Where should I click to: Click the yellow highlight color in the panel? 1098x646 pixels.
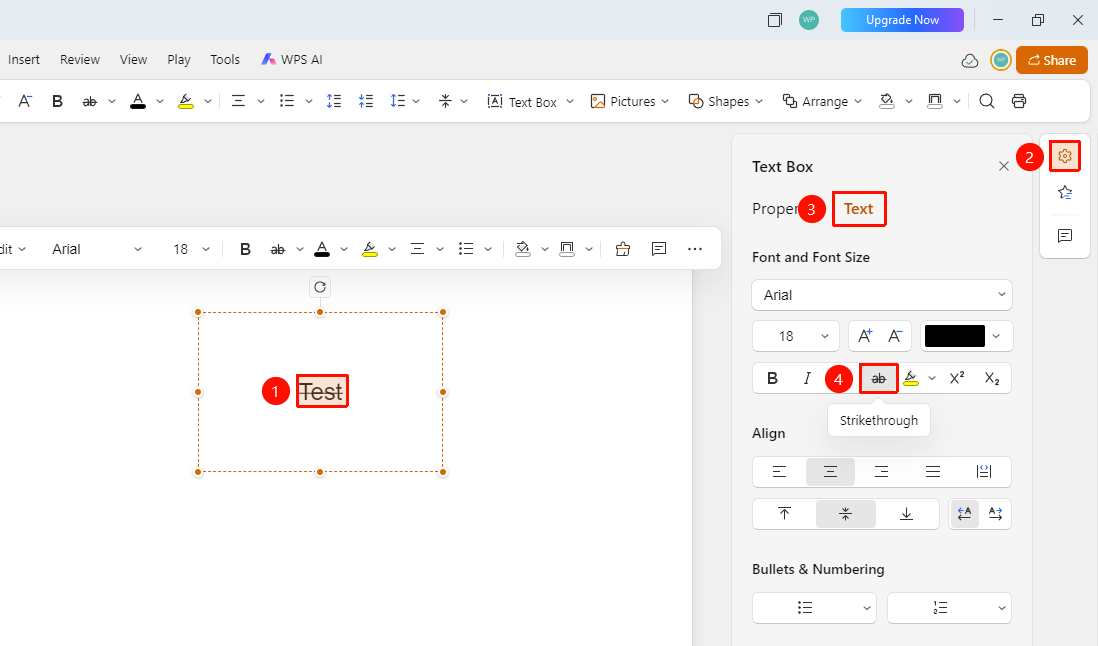click(911, 379)
